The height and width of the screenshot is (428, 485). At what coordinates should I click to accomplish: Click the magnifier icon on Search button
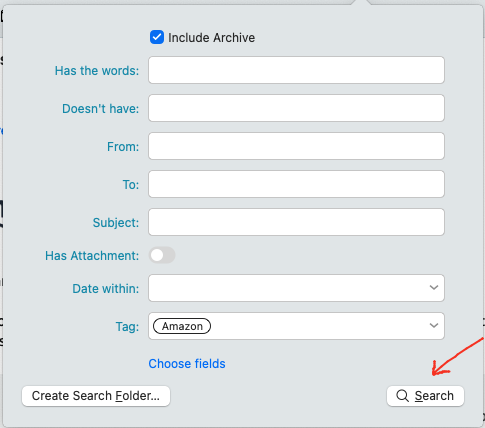402,396
